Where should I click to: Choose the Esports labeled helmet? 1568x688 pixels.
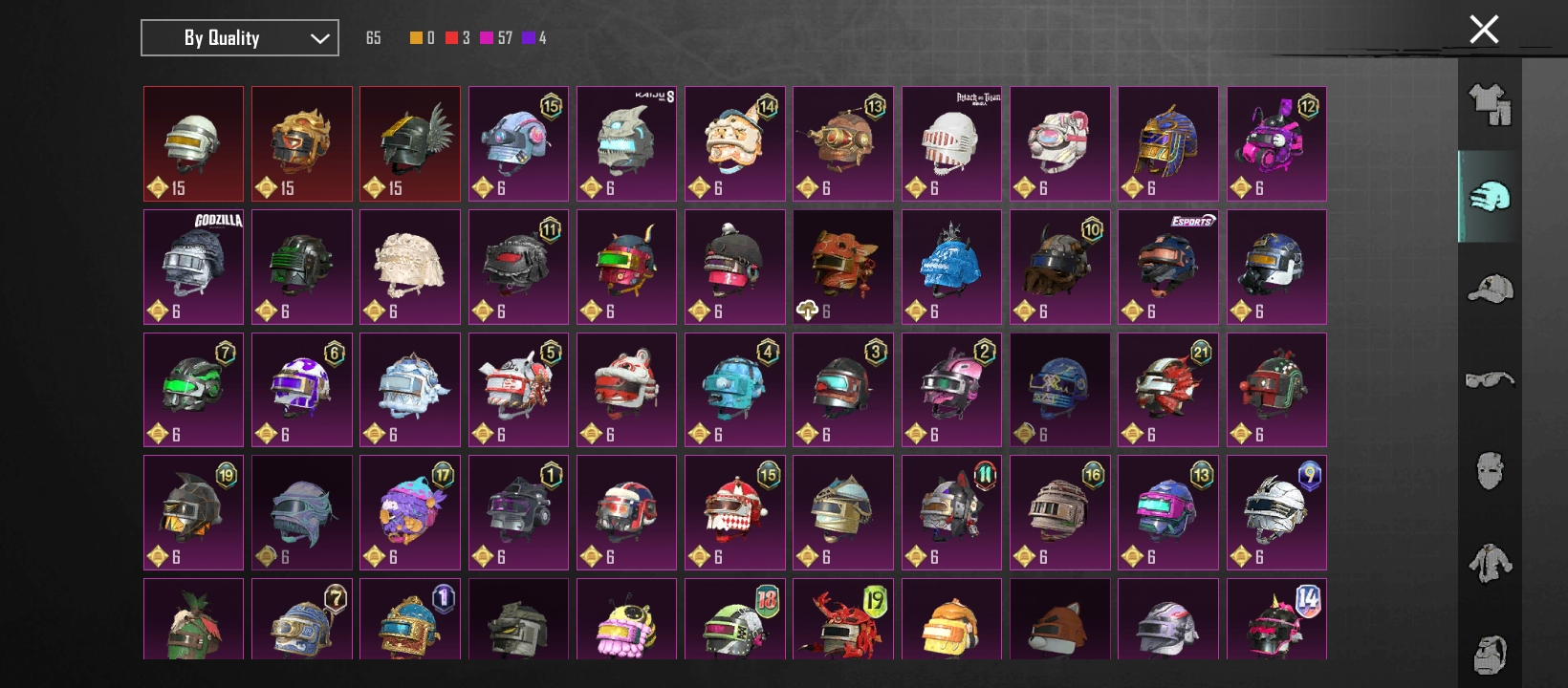(x=1168, y=267)
